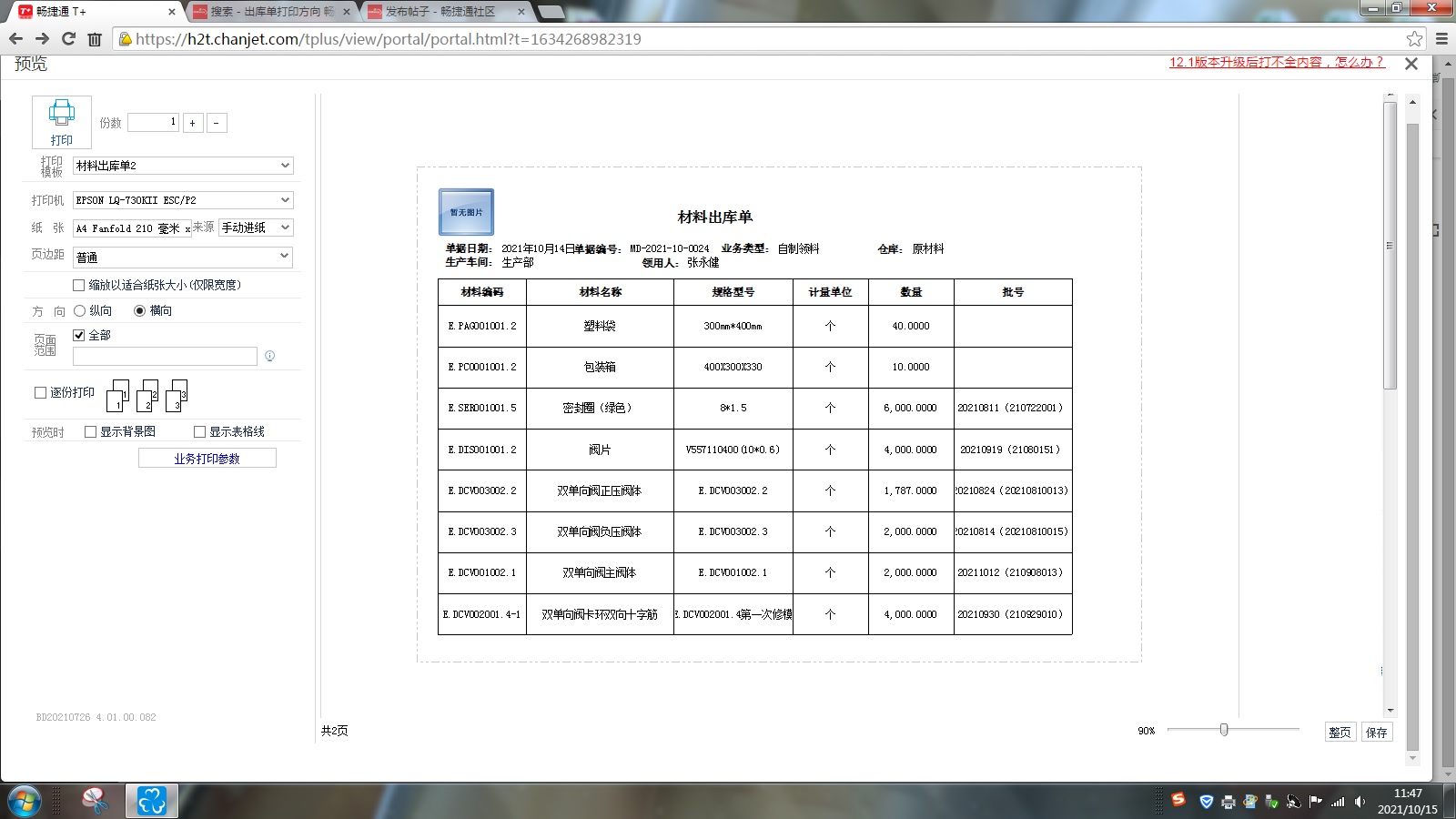This screenshot has height=819, width=1456.
Task: Open the Snipping Tool taskbar icon
Action: [x=95, y=801]
